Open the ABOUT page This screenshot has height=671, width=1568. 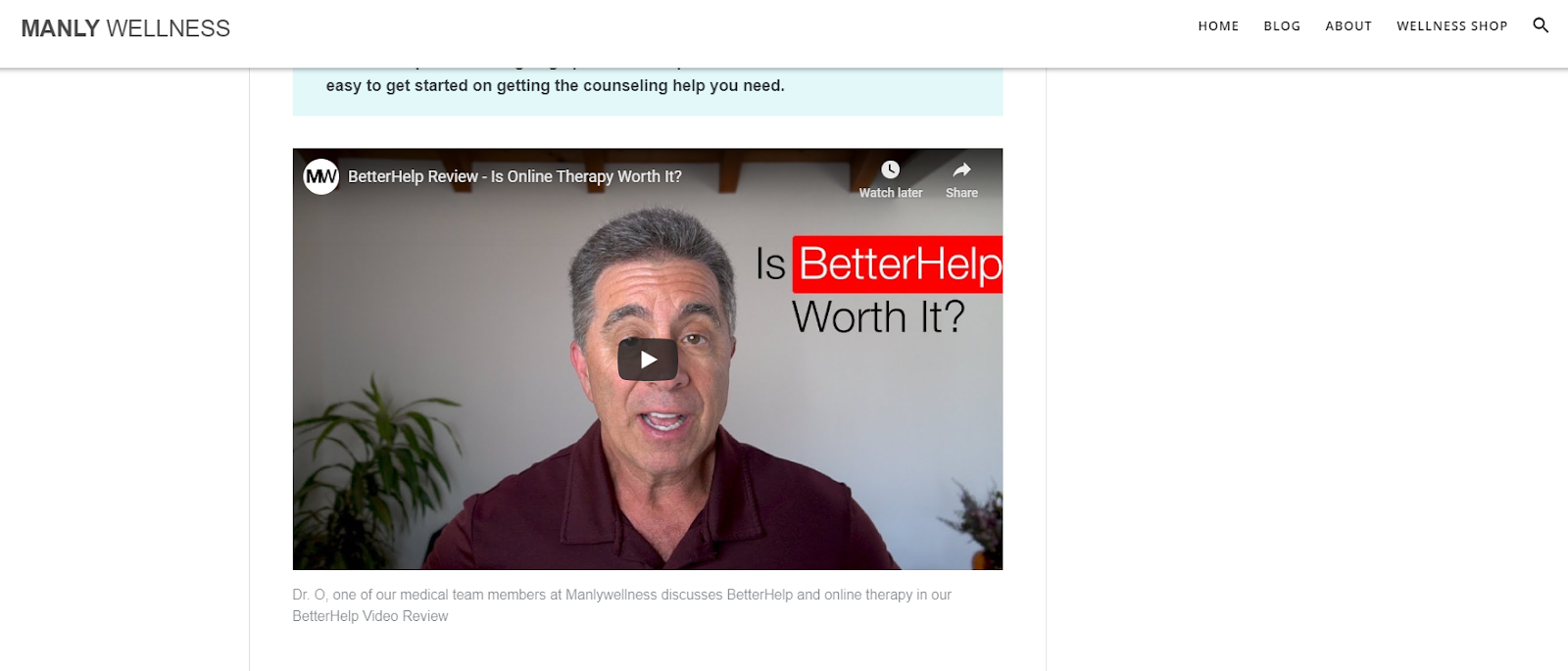pyautogui.click(x=1348, y=26)
